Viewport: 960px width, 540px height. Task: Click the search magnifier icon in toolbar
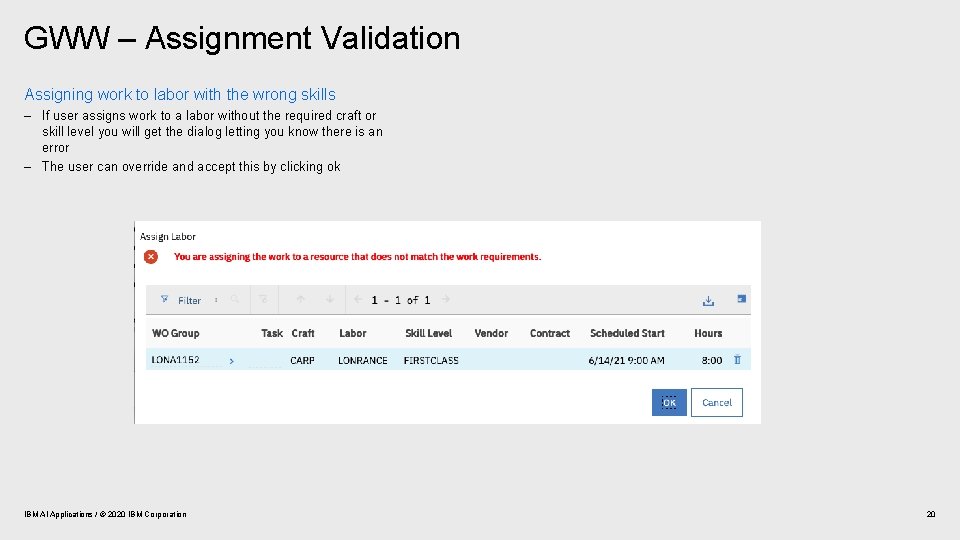(x=234, y=299)
